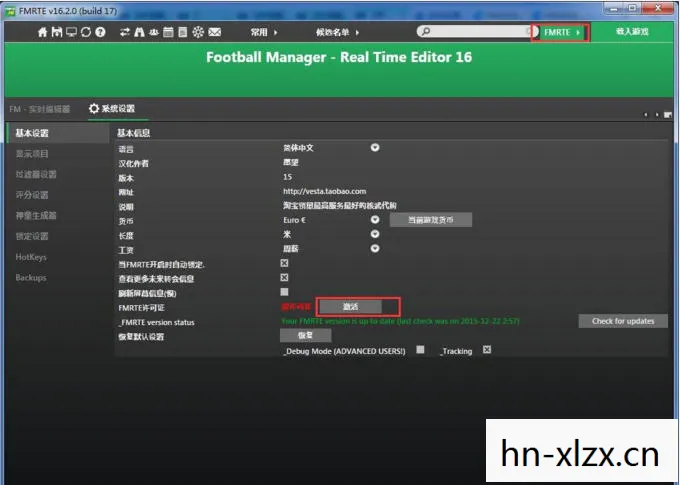Click inside the search input field
The width and height of the screenshot is (680, 485).
pyautogui.click(x=479, y=31)
